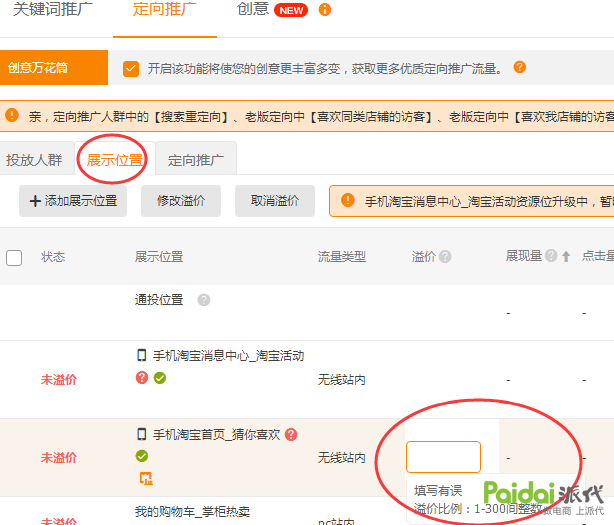Click 未溢价 status in 手机淘宝首页_猜你喜欢 row

tap(59, 458)
